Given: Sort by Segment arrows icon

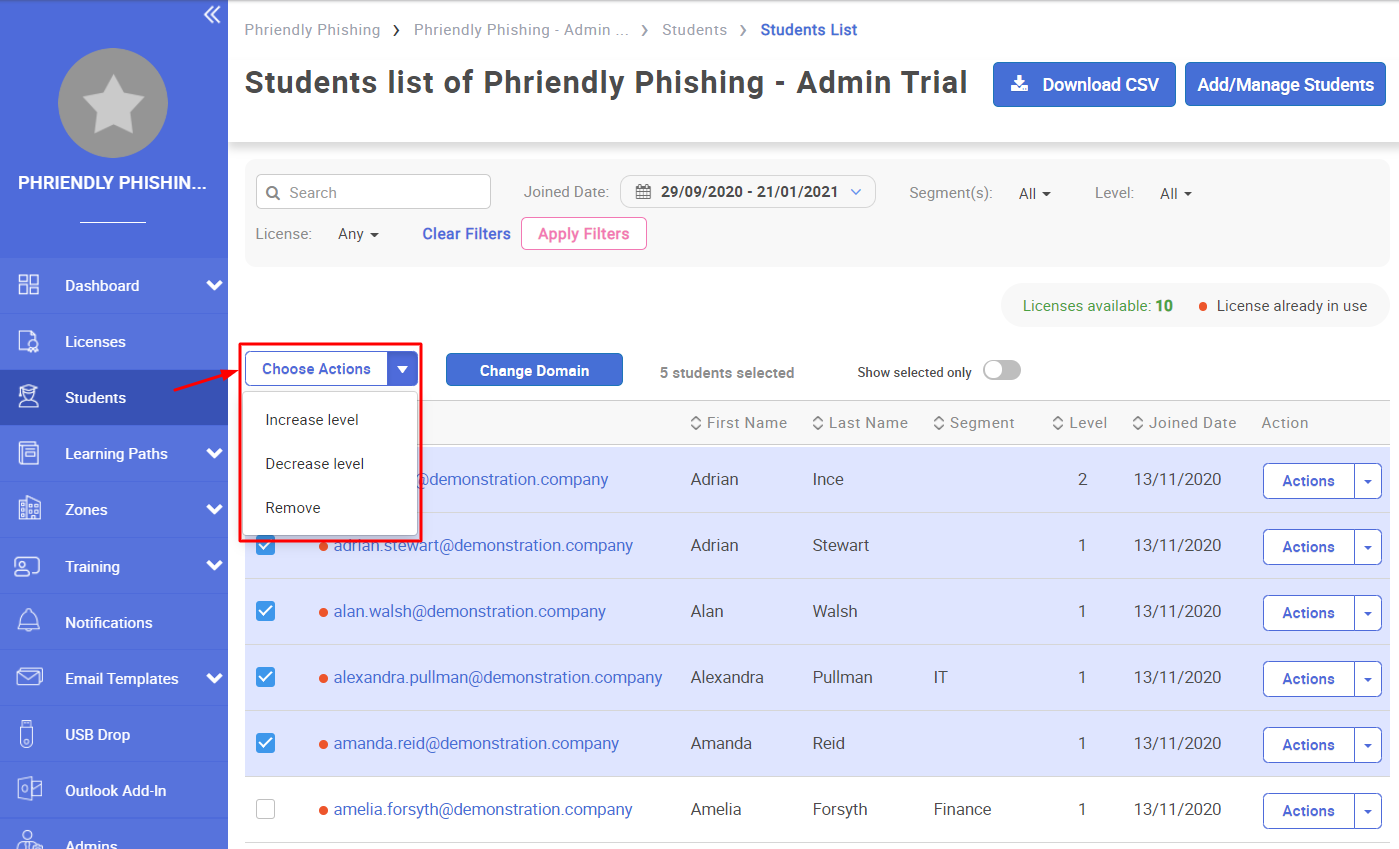Looking at the screenshot, I should click(x=939, y=423).
